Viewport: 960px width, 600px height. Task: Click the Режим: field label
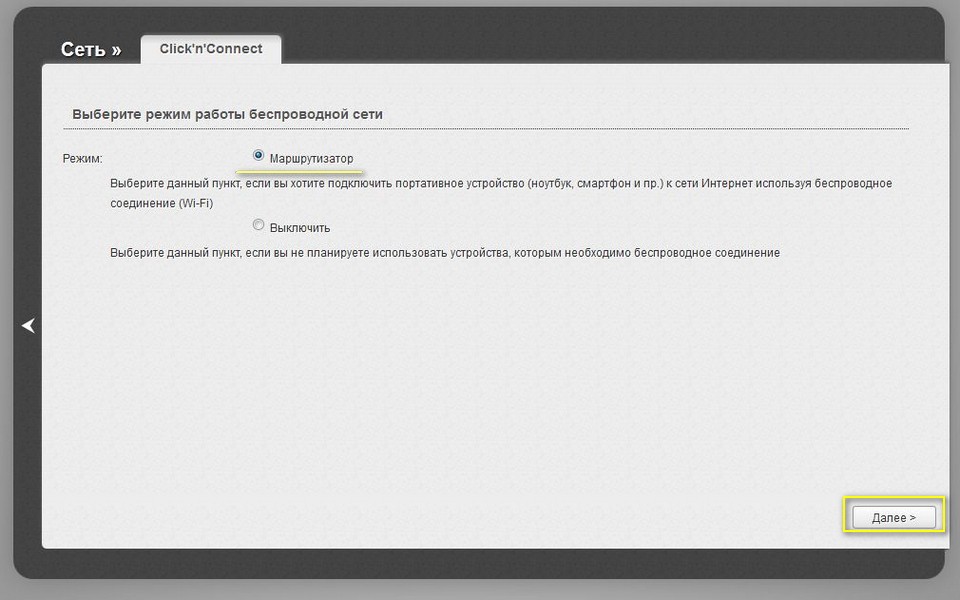pyautogui.click(x=82, y=159)
